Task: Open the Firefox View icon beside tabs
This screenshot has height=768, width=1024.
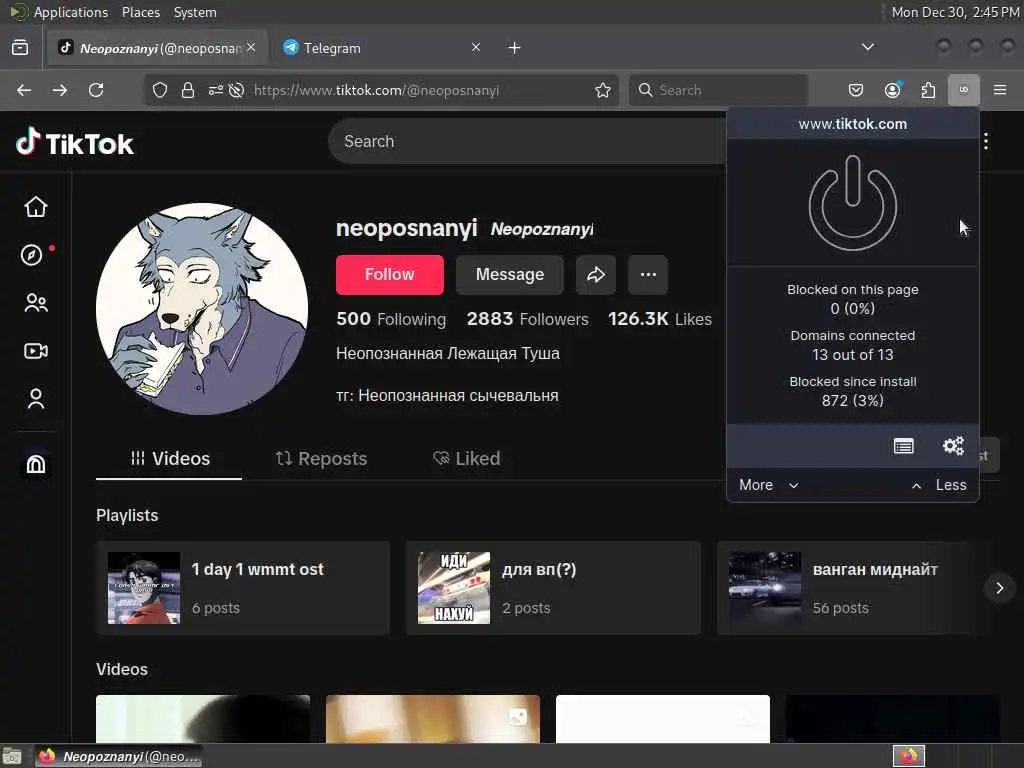Action: point(20,47)
